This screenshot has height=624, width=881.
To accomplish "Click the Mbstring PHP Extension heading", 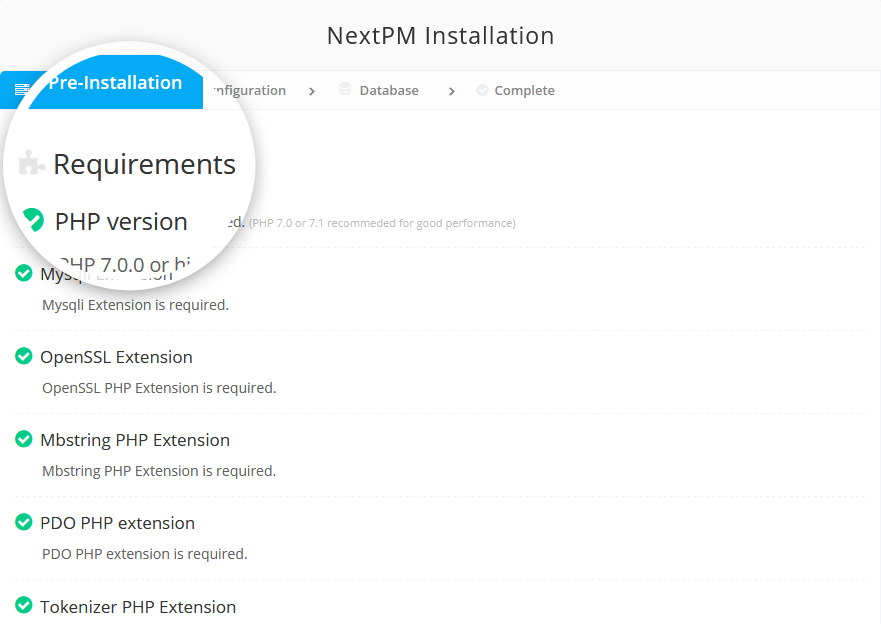I will click(x=135, y=440).
